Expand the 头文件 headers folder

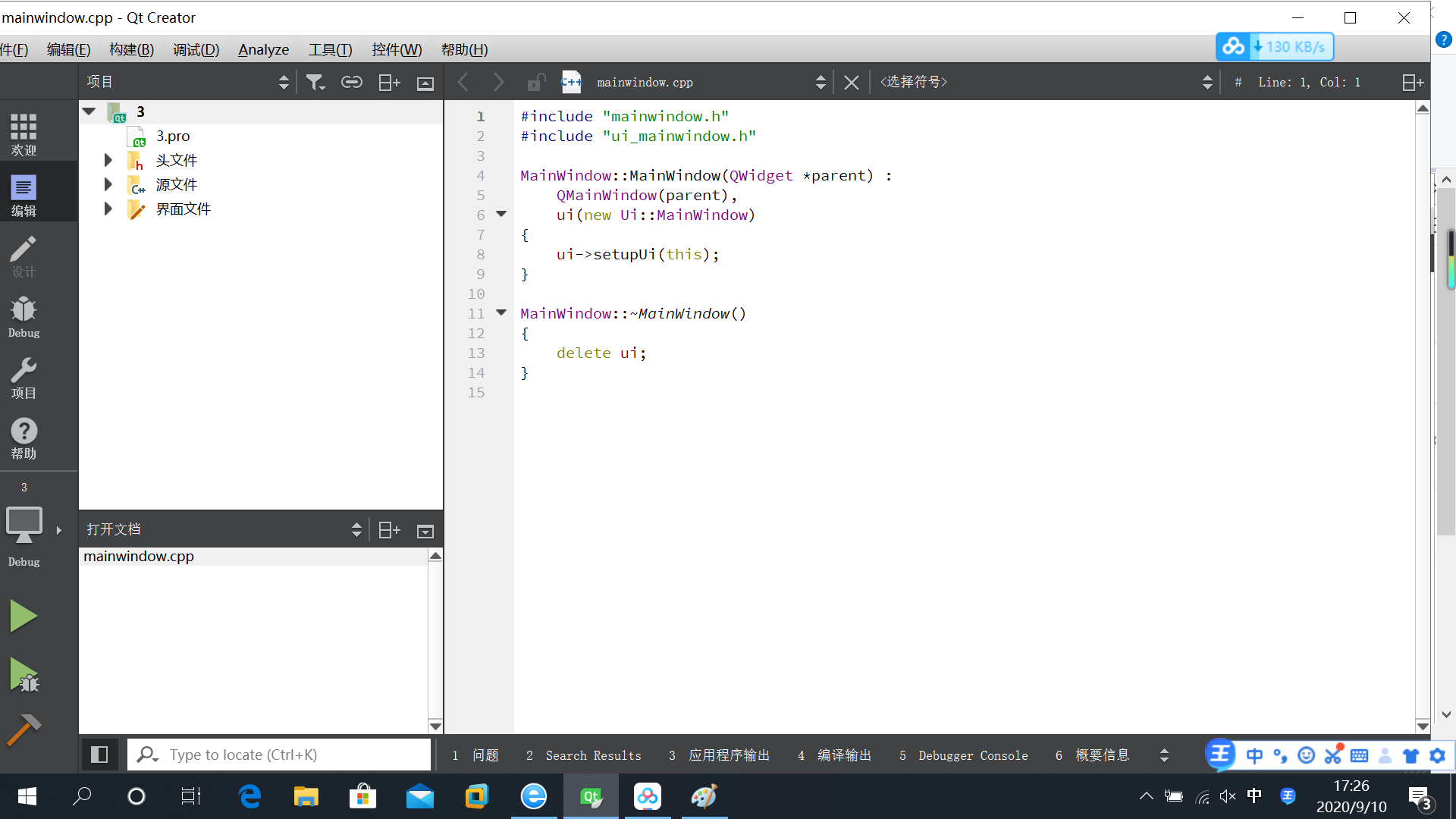(x=108, y=160)
